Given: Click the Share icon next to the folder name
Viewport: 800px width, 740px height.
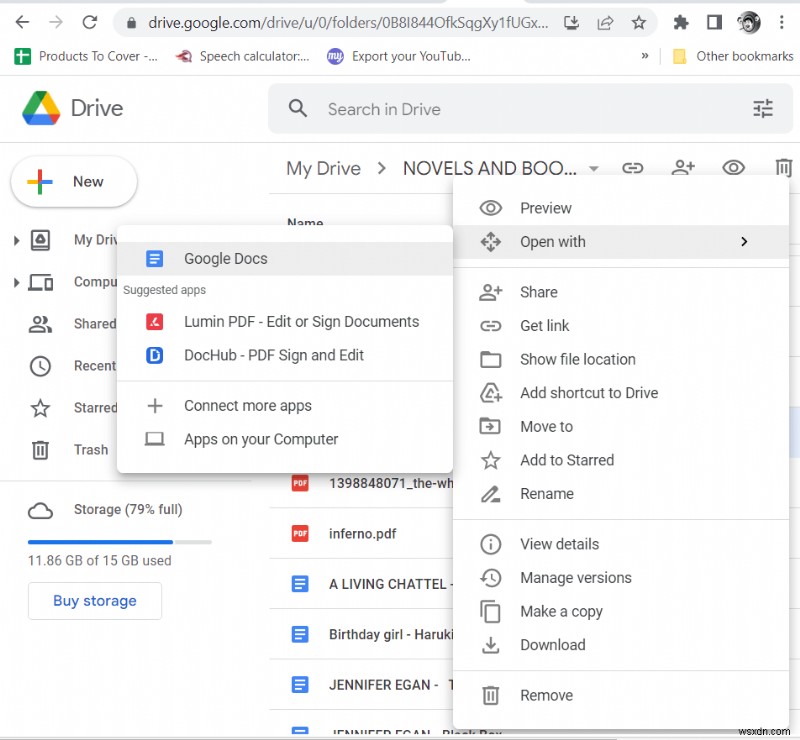Looking at the screenshot, I should pyautogui.click(x=683, y=168).
